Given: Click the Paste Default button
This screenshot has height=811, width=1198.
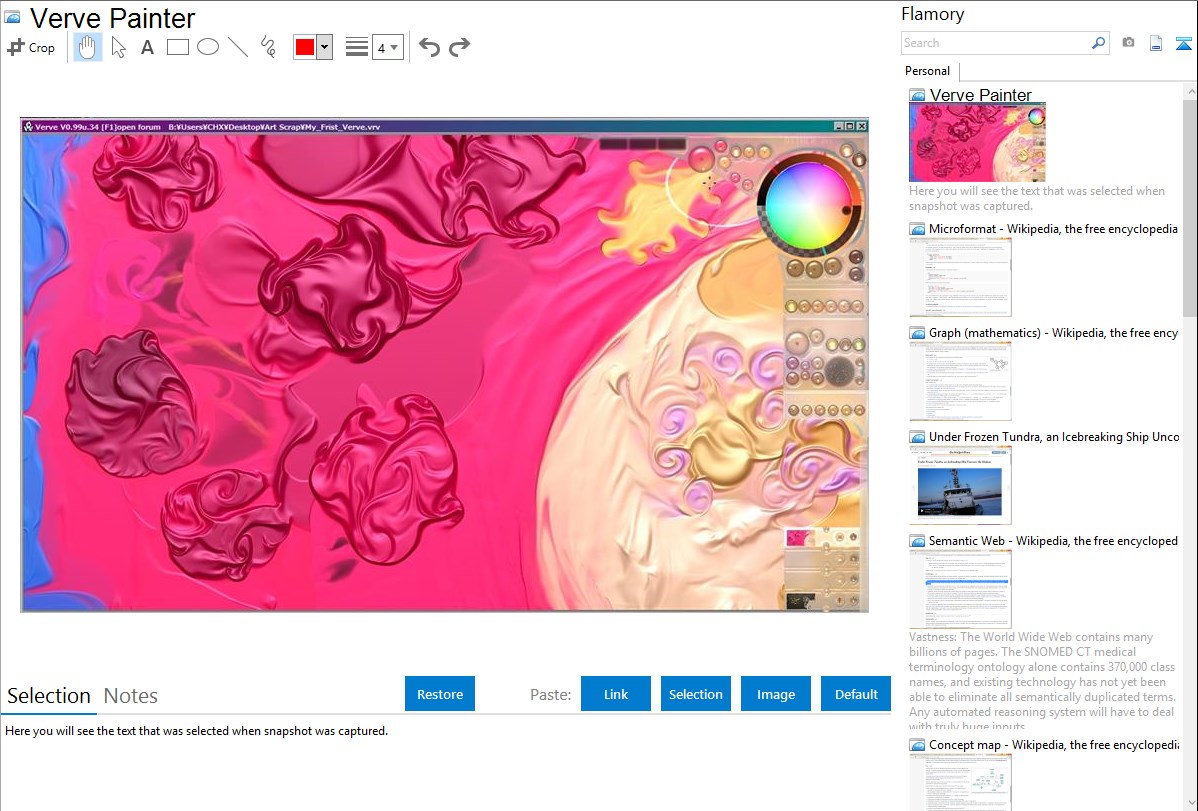Looking at the screenshot, I should click(856, 693).
